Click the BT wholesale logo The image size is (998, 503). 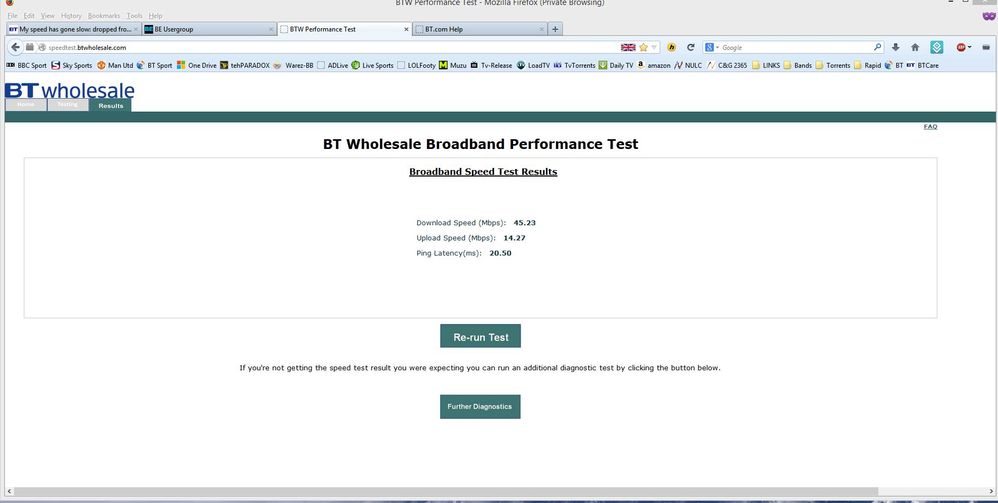tap(69, 90)
